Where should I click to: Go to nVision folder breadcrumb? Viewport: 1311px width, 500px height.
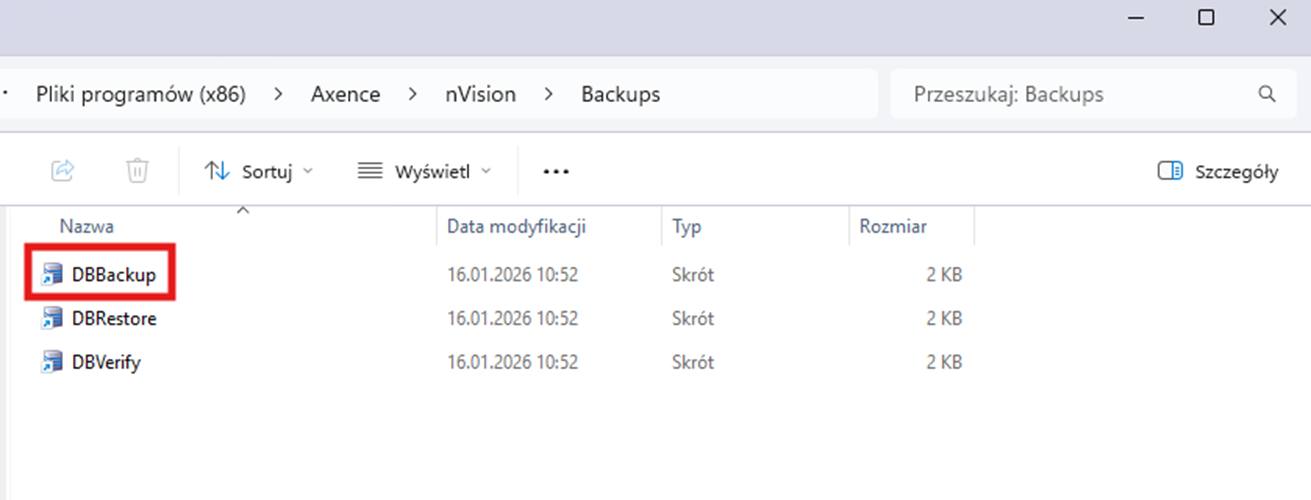point(481,95)
